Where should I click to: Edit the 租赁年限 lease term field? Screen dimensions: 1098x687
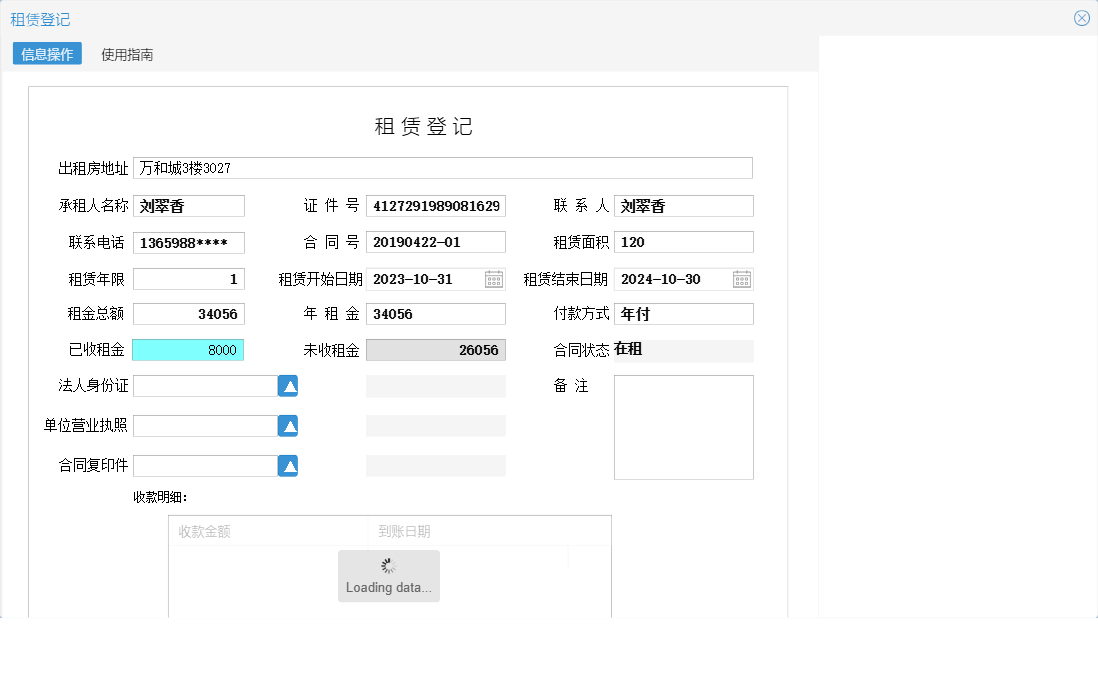click(x=188, y=278)
